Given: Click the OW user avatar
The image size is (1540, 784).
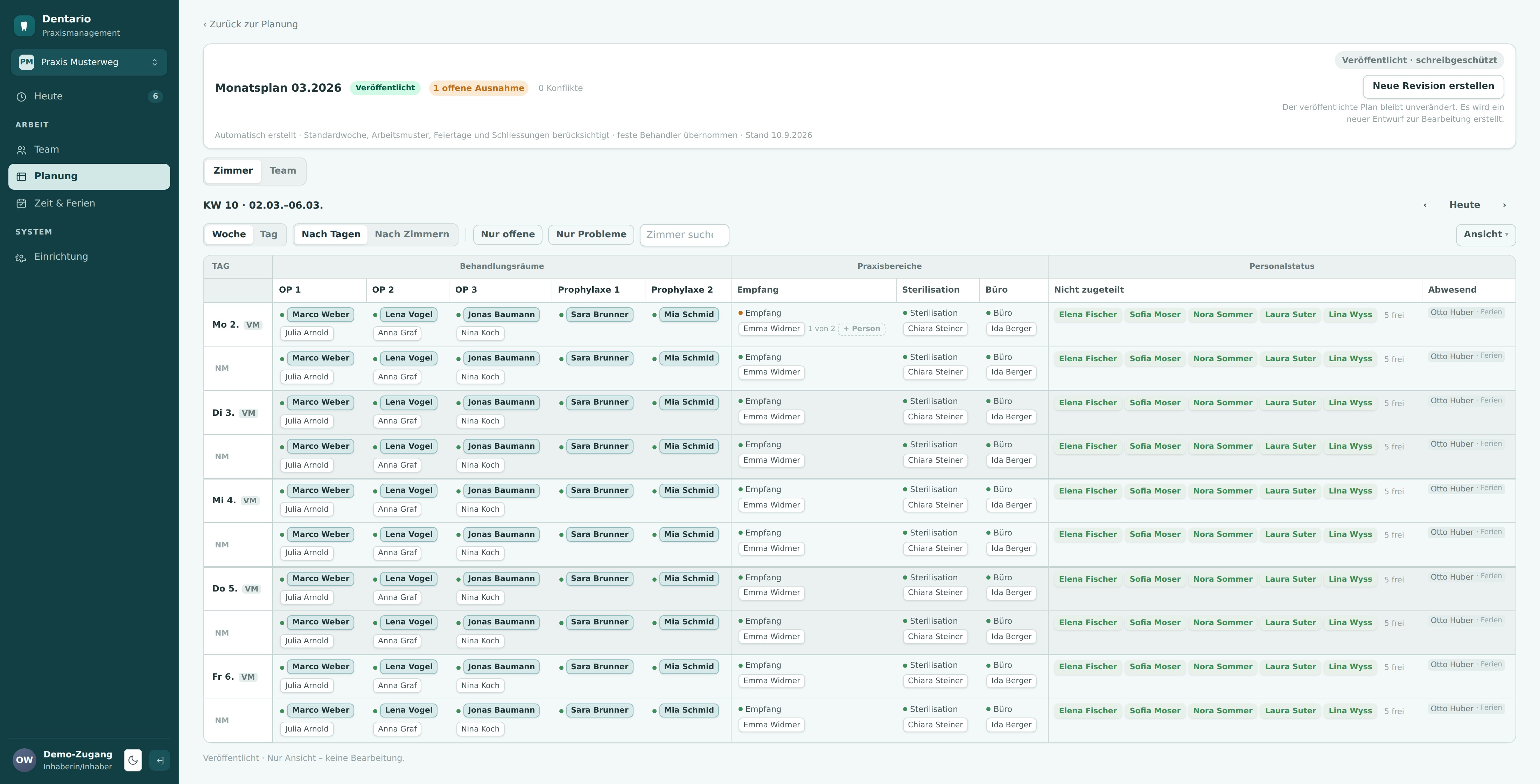Looking at the screenshot, I should click(x=24, y=760).
